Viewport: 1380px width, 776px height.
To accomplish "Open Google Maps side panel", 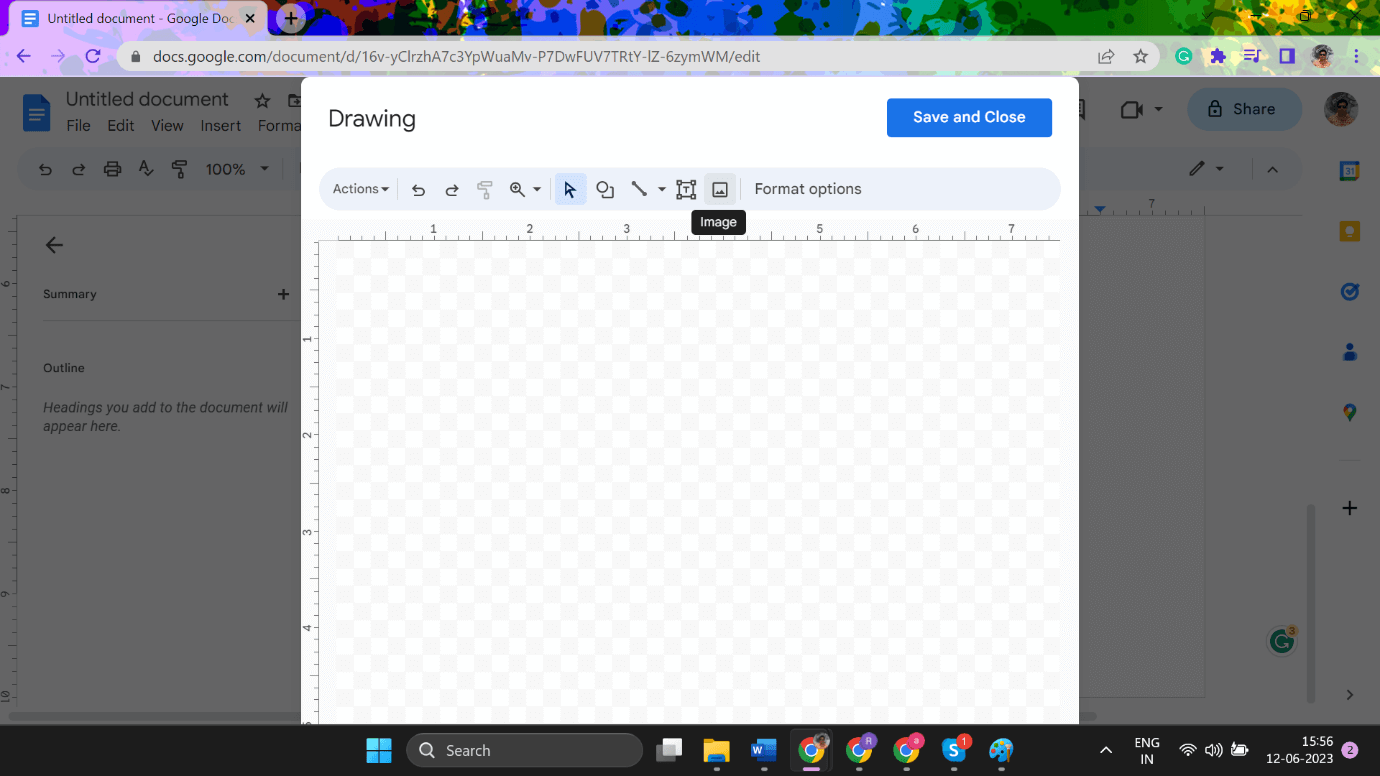I will pos(1349,412).
